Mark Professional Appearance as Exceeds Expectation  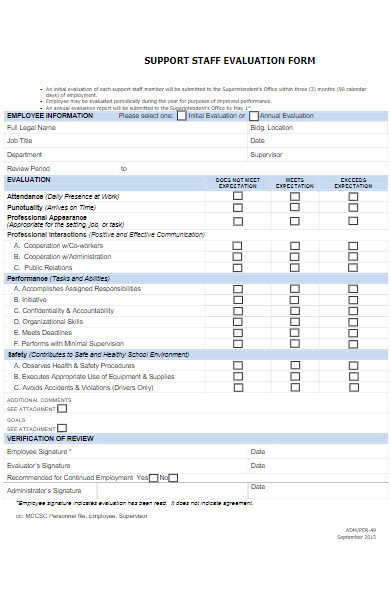point(353,221)
